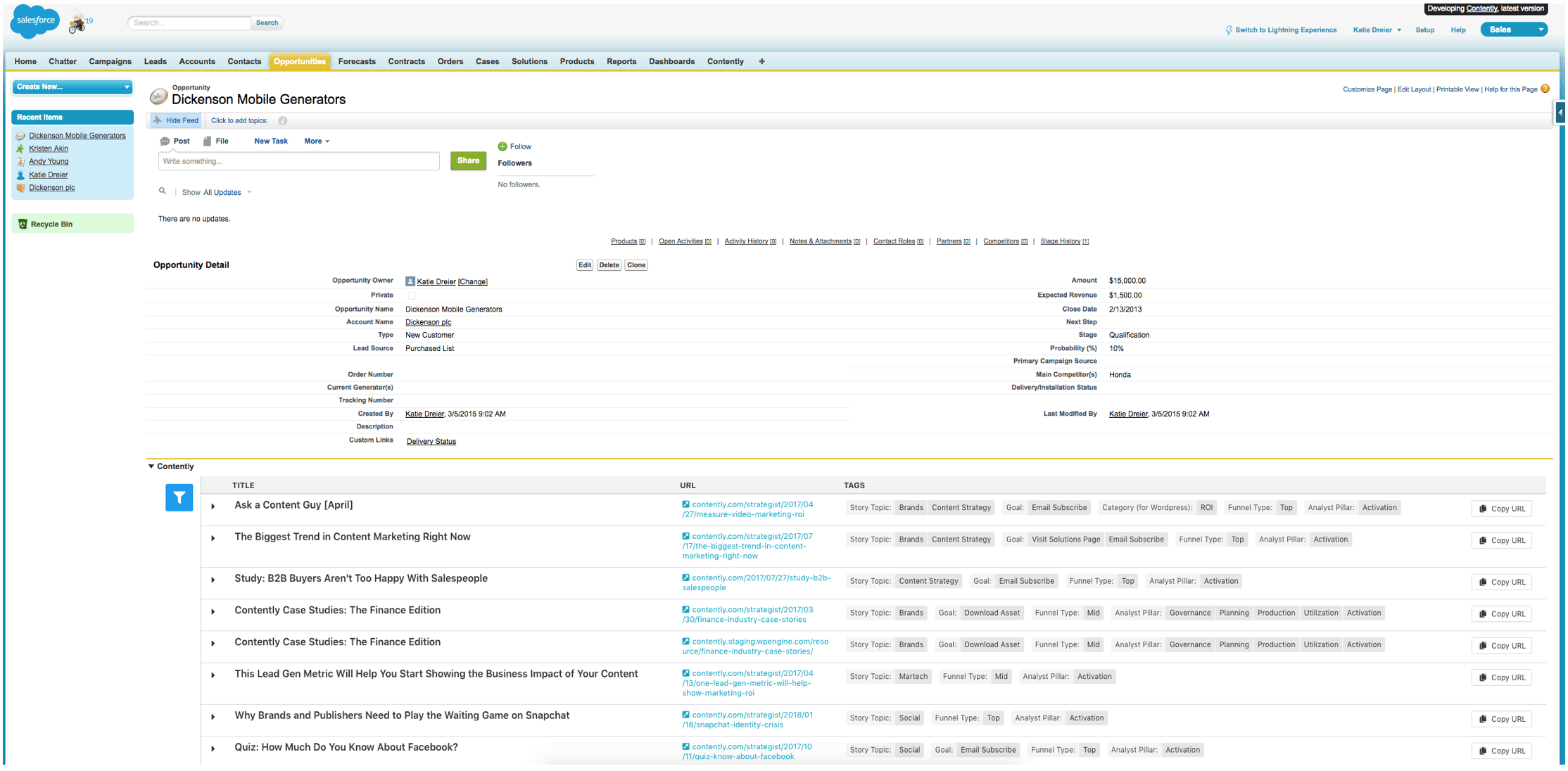This screenshot has height=771, width=1568.
Task: Copy URL for Ask a Content Guy
Action: pyautogui.click(x=1501, y=509)
